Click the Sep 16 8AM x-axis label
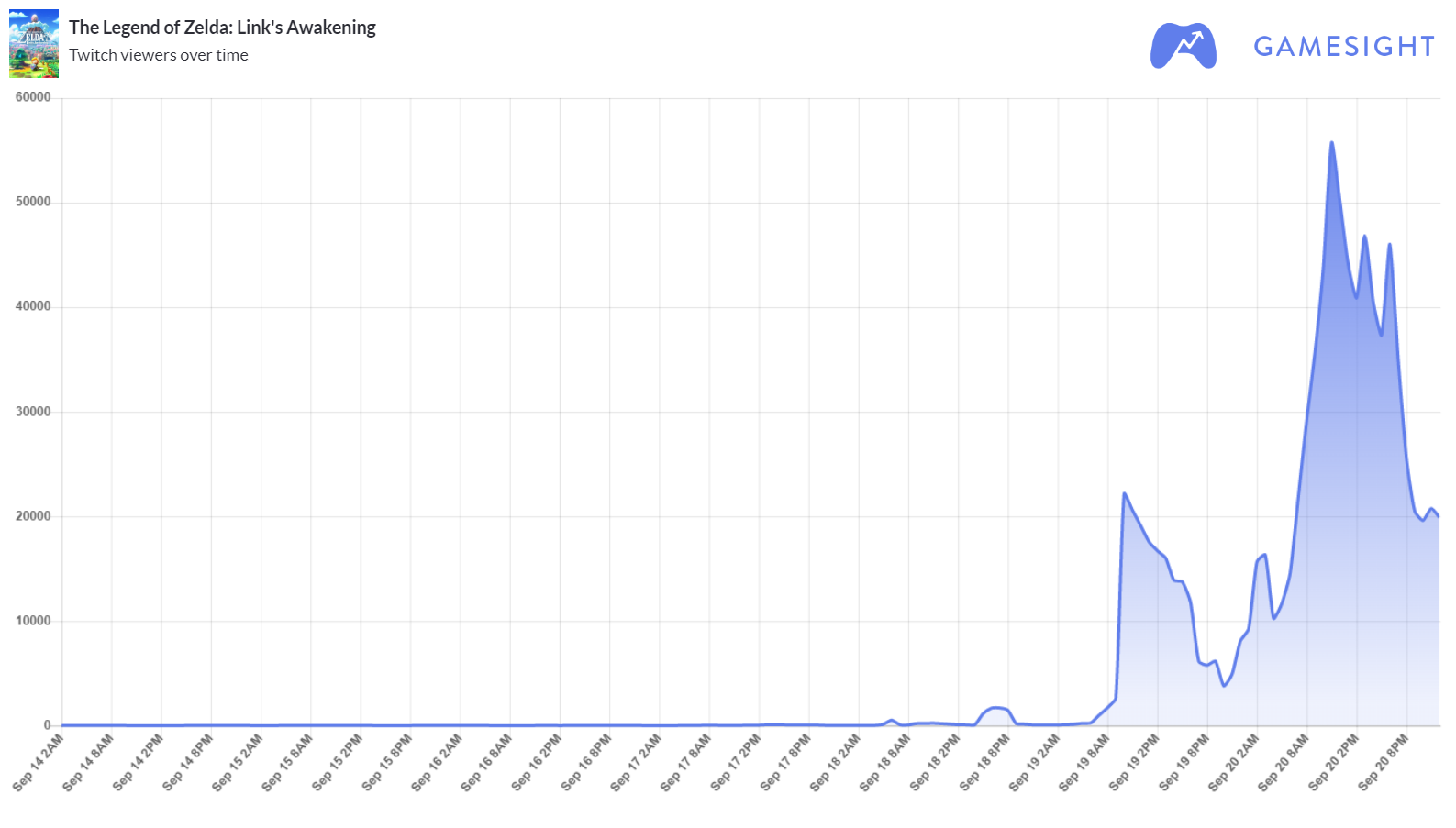 click(x=486, y=762)
